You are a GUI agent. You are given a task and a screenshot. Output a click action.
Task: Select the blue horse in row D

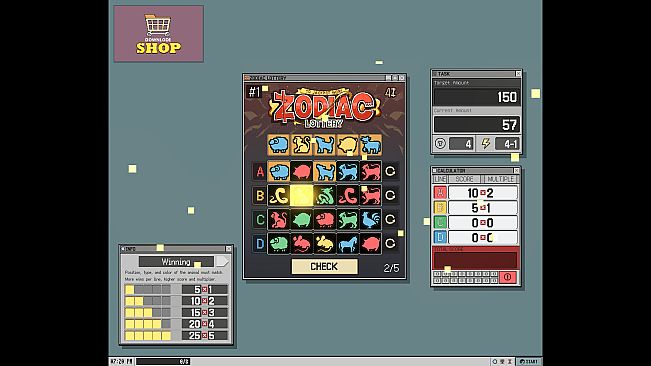(348, 243)
